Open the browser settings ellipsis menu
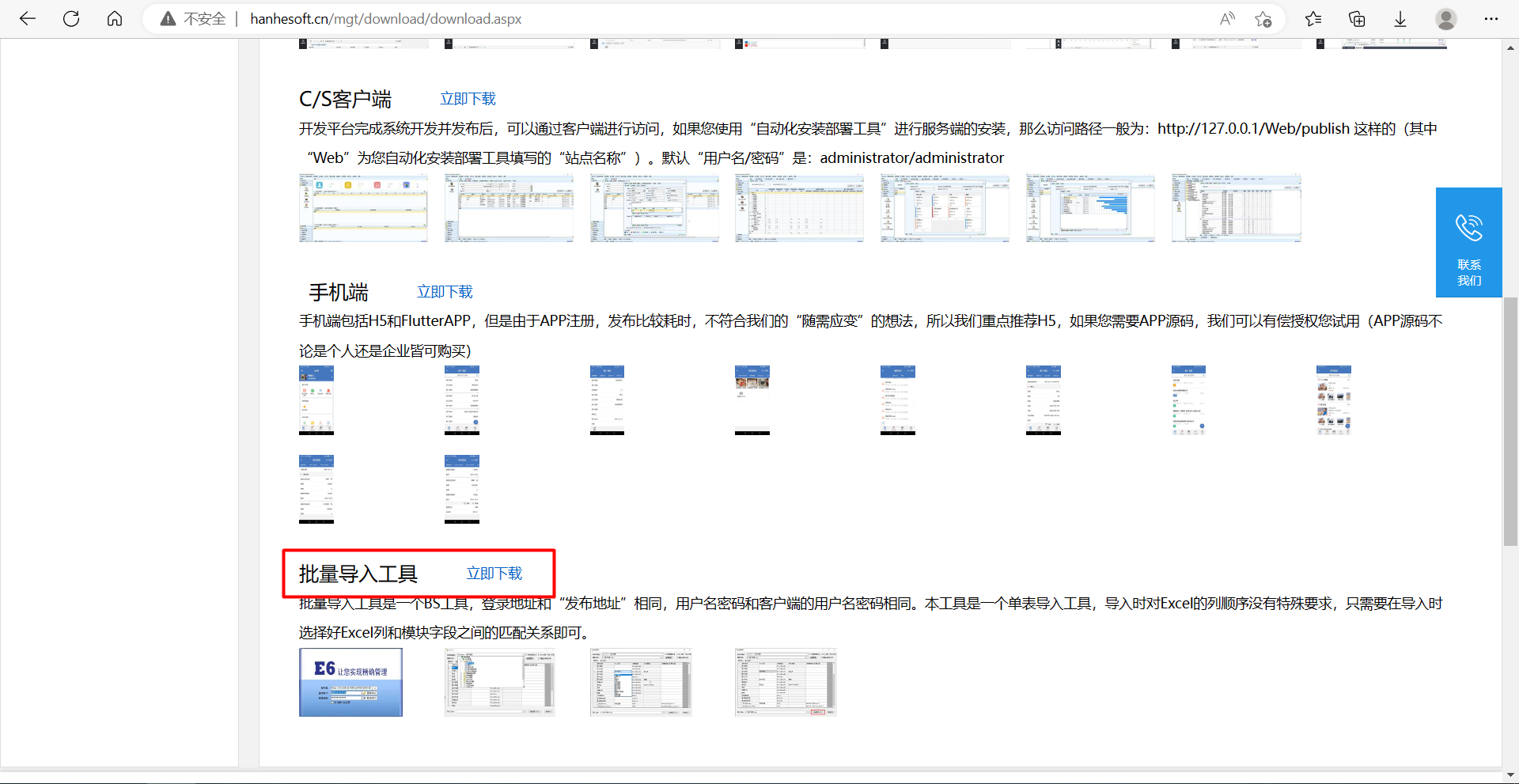Screen dimensions: 1519x784 click(x=1491, y=19)
